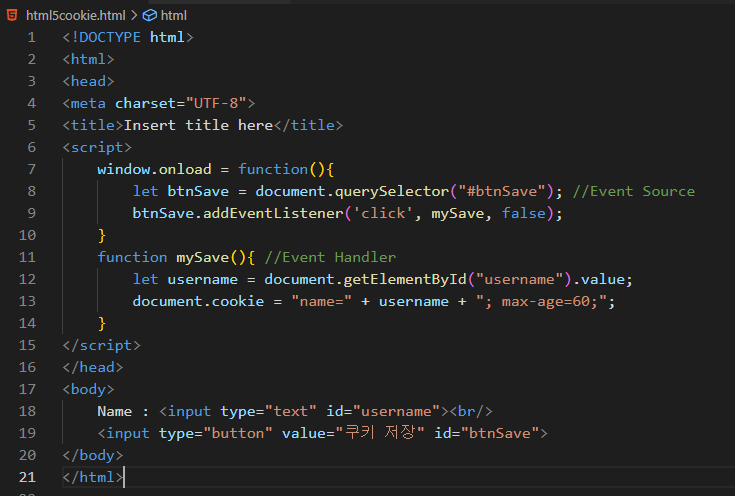Screen dimensions: 735x496
Task: Click the word DOCTYPE on line 1
Action: (x=110, y=37)
